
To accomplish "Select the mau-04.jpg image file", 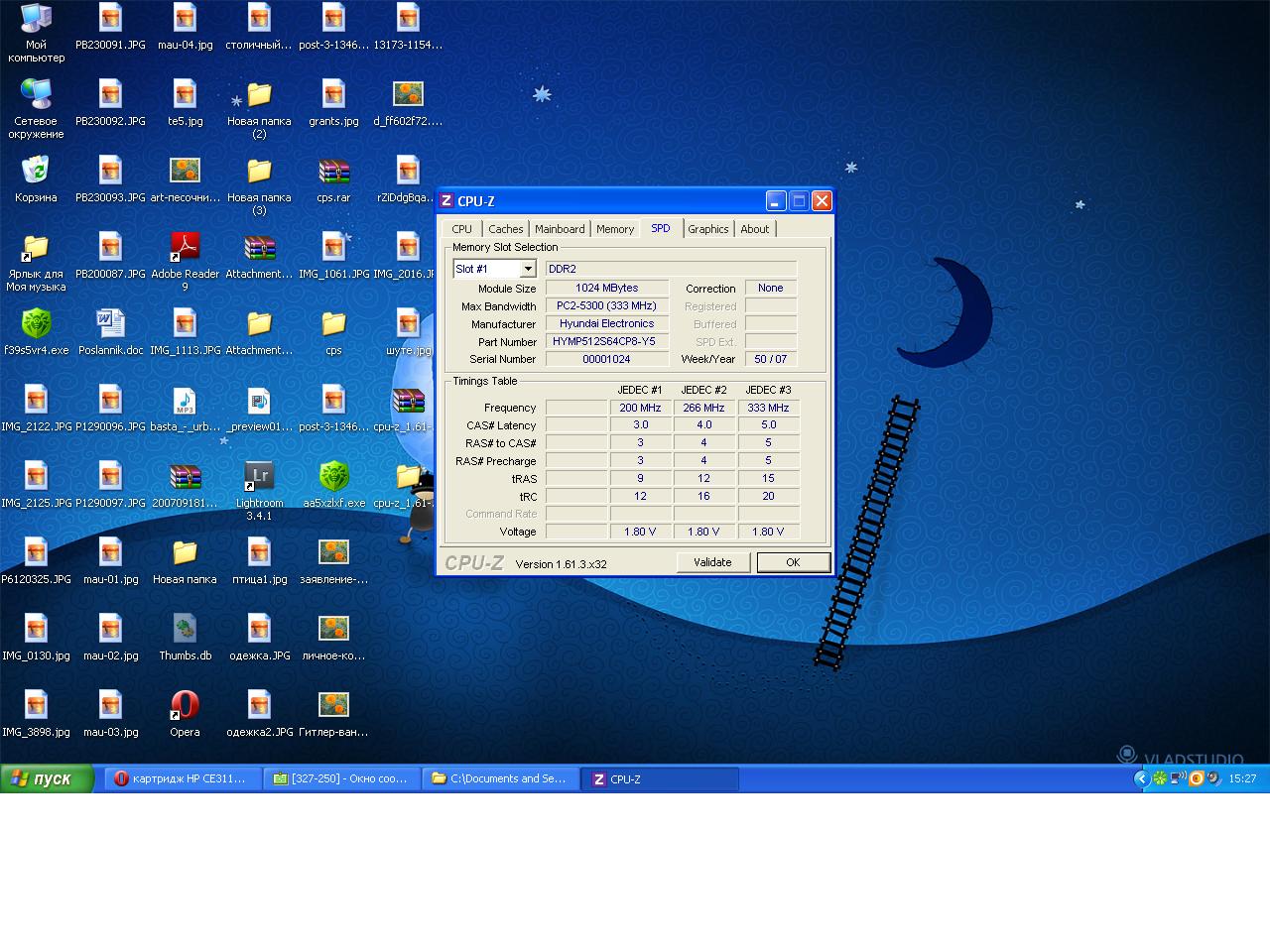I will [x=185, y=18].
